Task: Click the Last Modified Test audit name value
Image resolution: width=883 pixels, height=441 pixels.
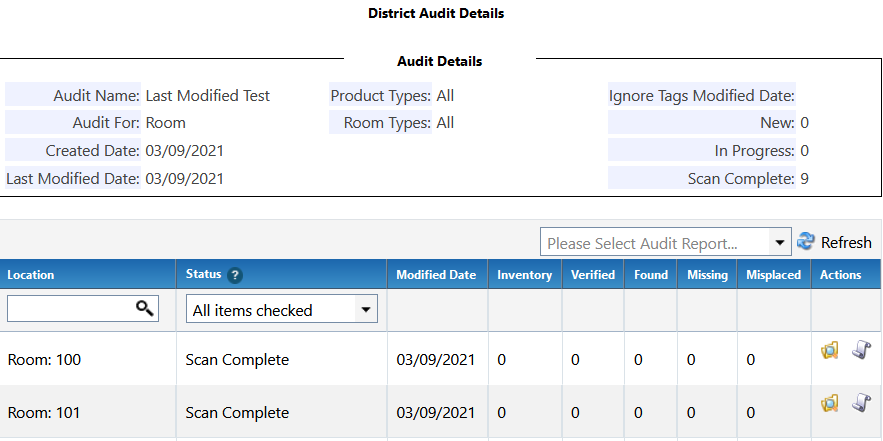Action: pyautogui.click(x=208, y=96)
